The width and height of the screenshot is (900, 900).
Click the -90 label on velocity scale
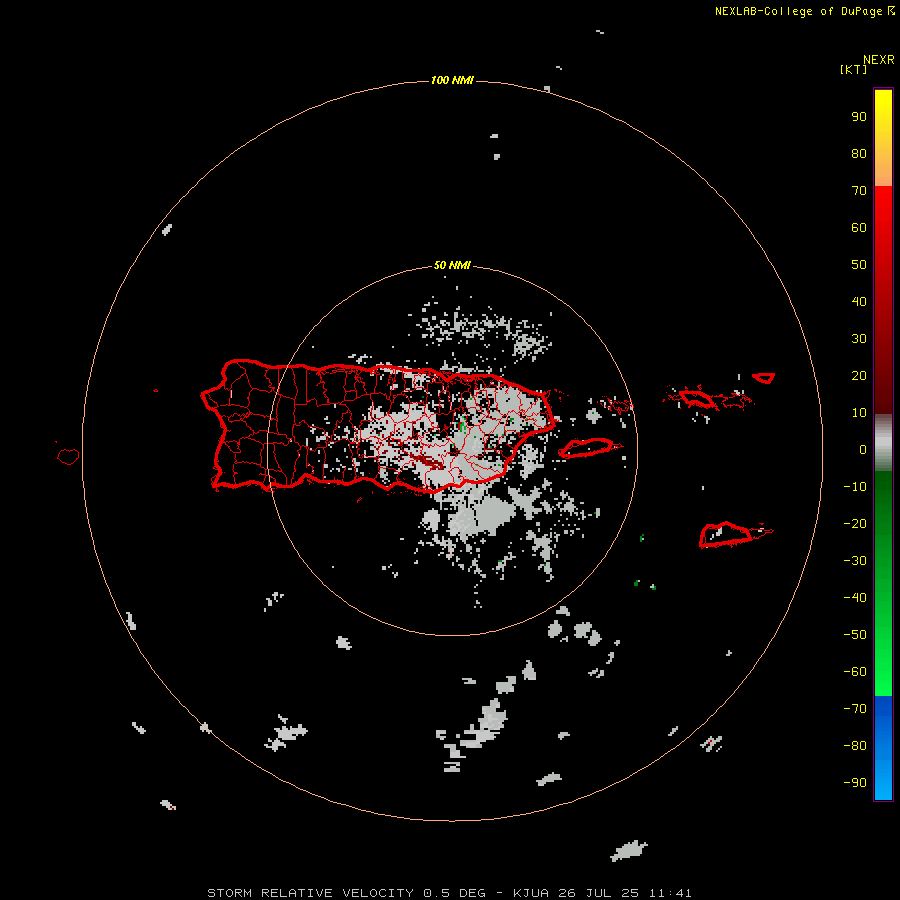(855, 783)
